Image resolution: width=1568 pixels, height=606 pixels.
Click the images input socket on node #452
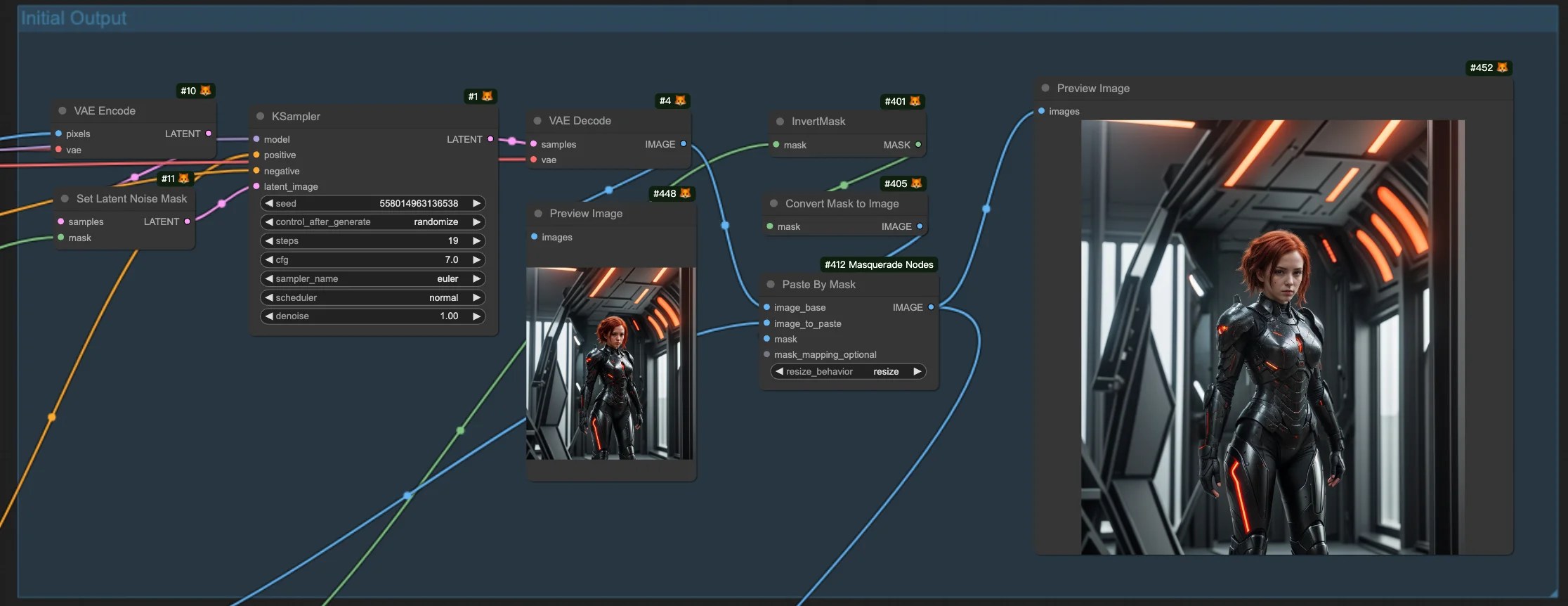point(1042,111)
